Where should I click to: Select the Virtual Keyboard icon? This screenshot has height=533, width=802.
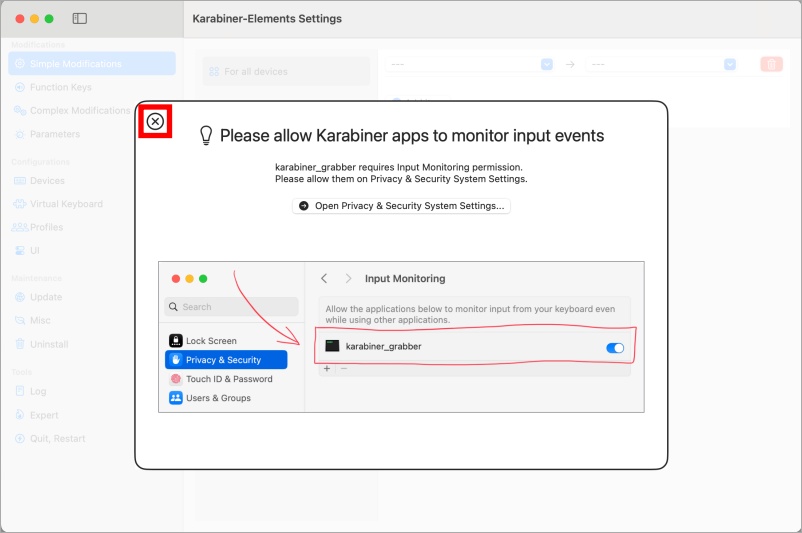point(20,204)
